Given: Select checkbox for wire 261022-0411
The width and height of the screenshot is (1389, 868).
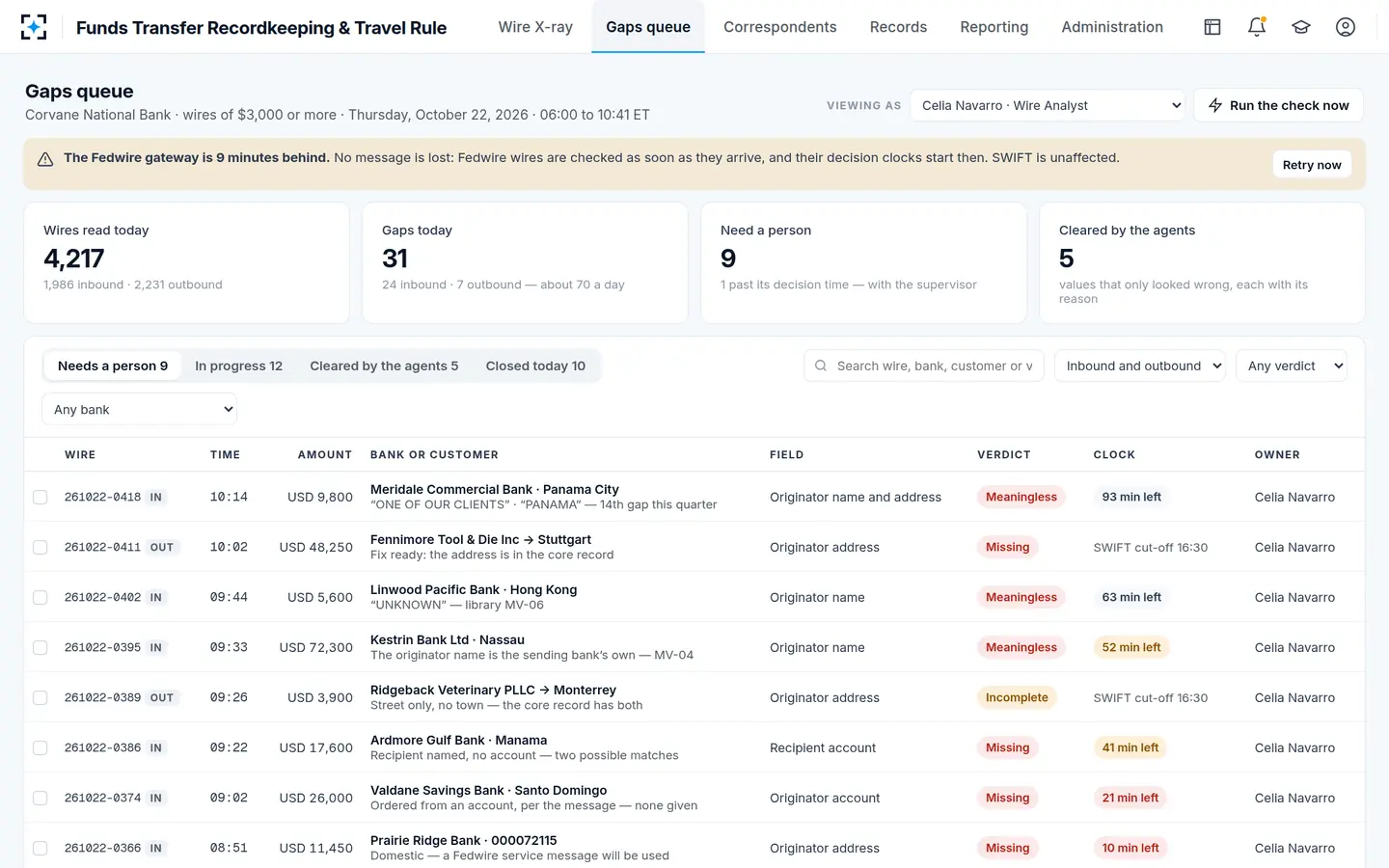Looking at the screenshot, I should (41, 548).
